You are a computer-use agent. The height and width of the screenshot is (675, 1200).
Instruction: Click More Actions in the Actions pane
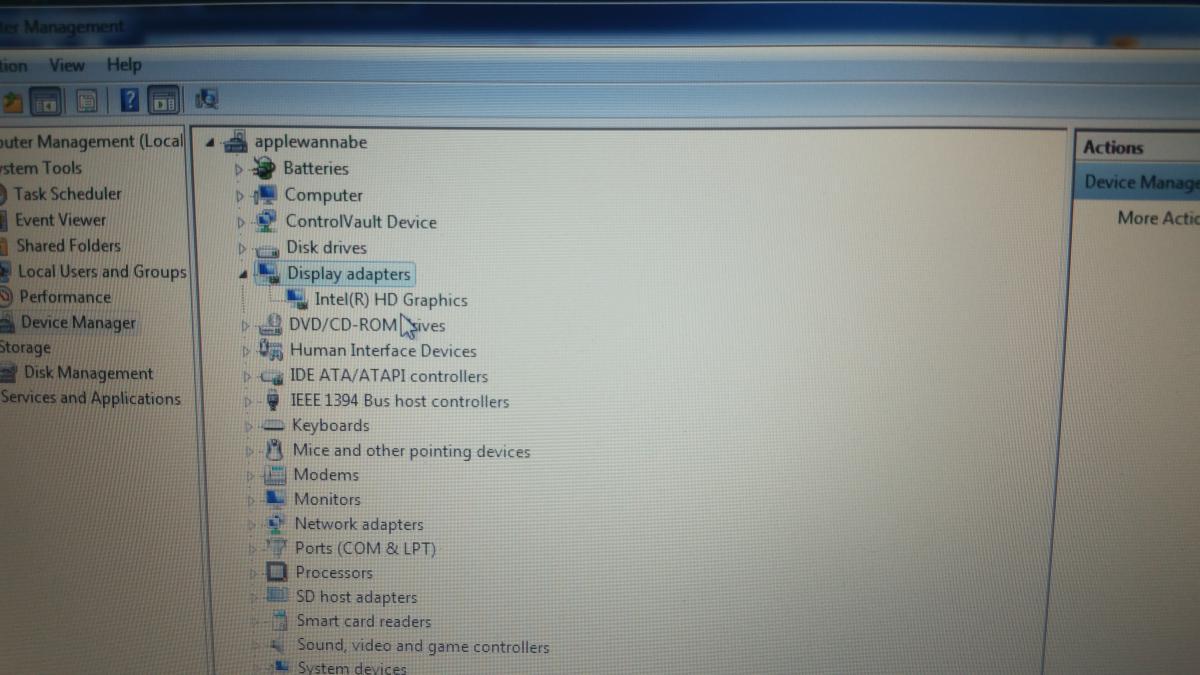pyautogui.click(x=1157, y=218)
